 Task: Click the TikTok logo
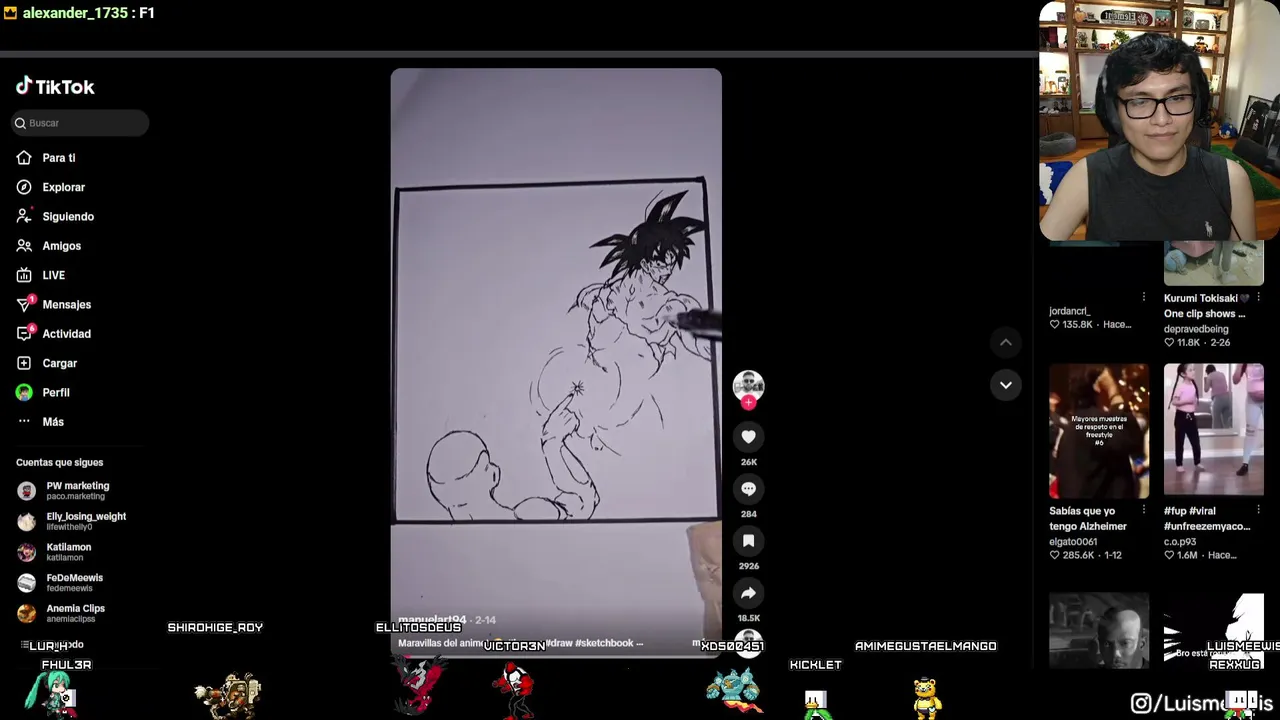[55, 87]
